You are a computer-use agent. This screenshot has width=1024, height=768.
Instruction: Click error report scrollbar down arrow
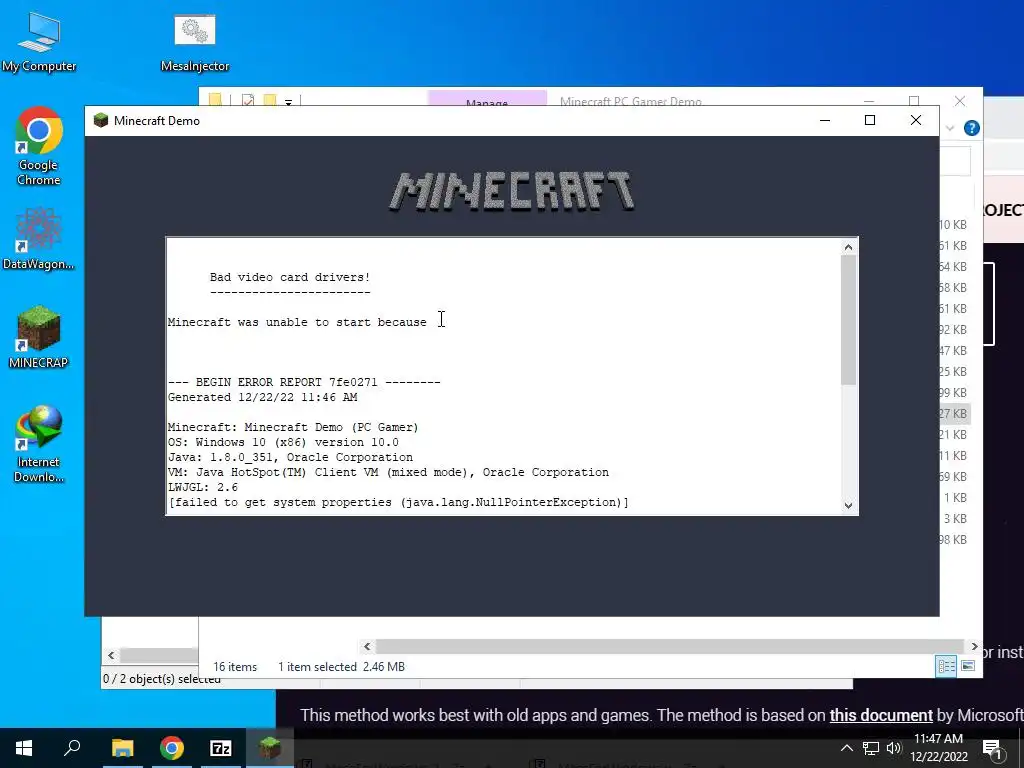tap(848, 505)
